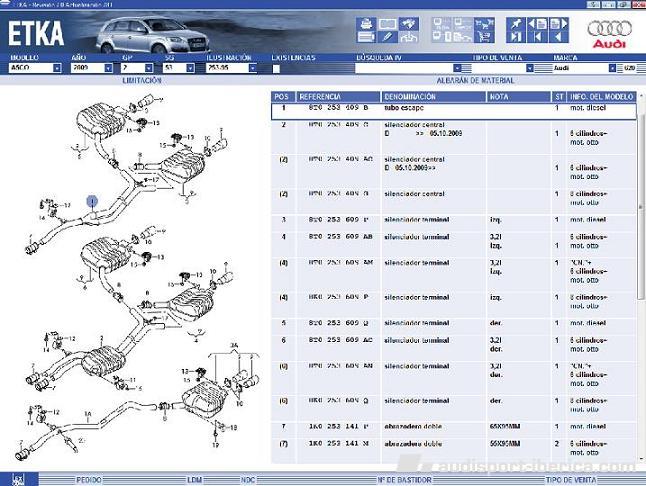The height and width of the screenshot is (486, 646).
Task: Open the Búsqueda IV dropdown arrow
Action: pyautogui.click(x=457, y=68)
